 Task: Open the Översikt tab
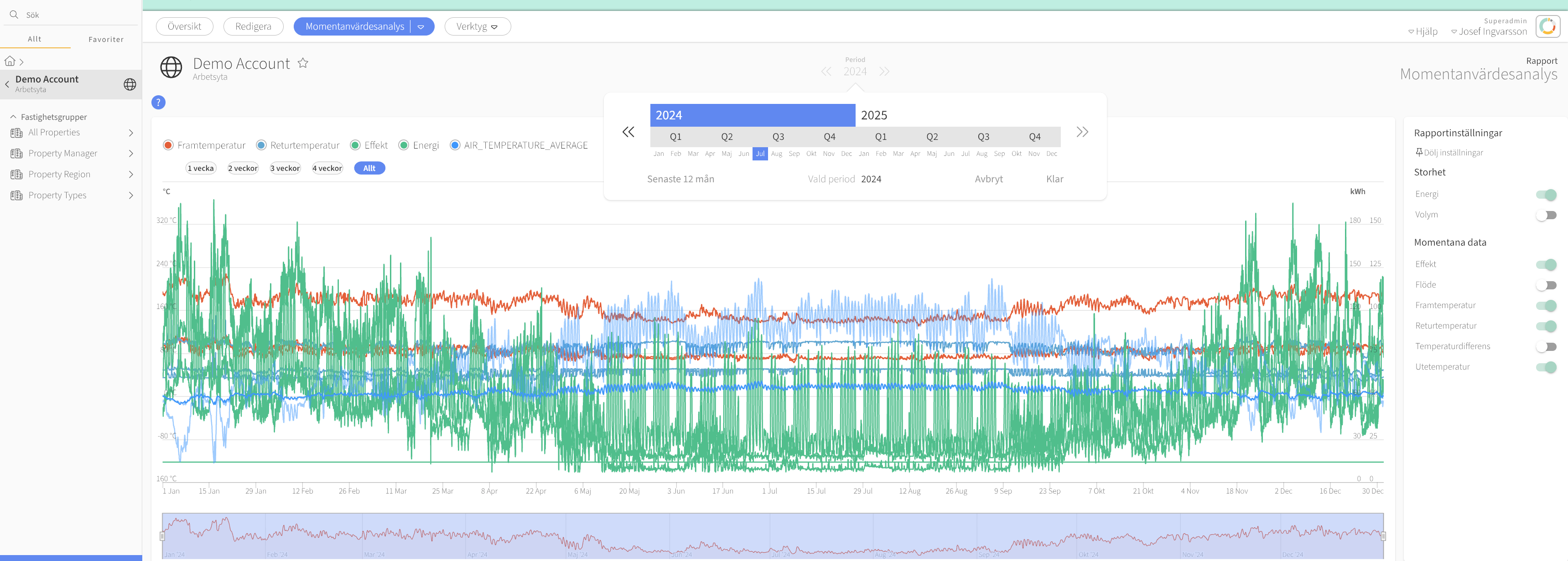click(184, 27)
